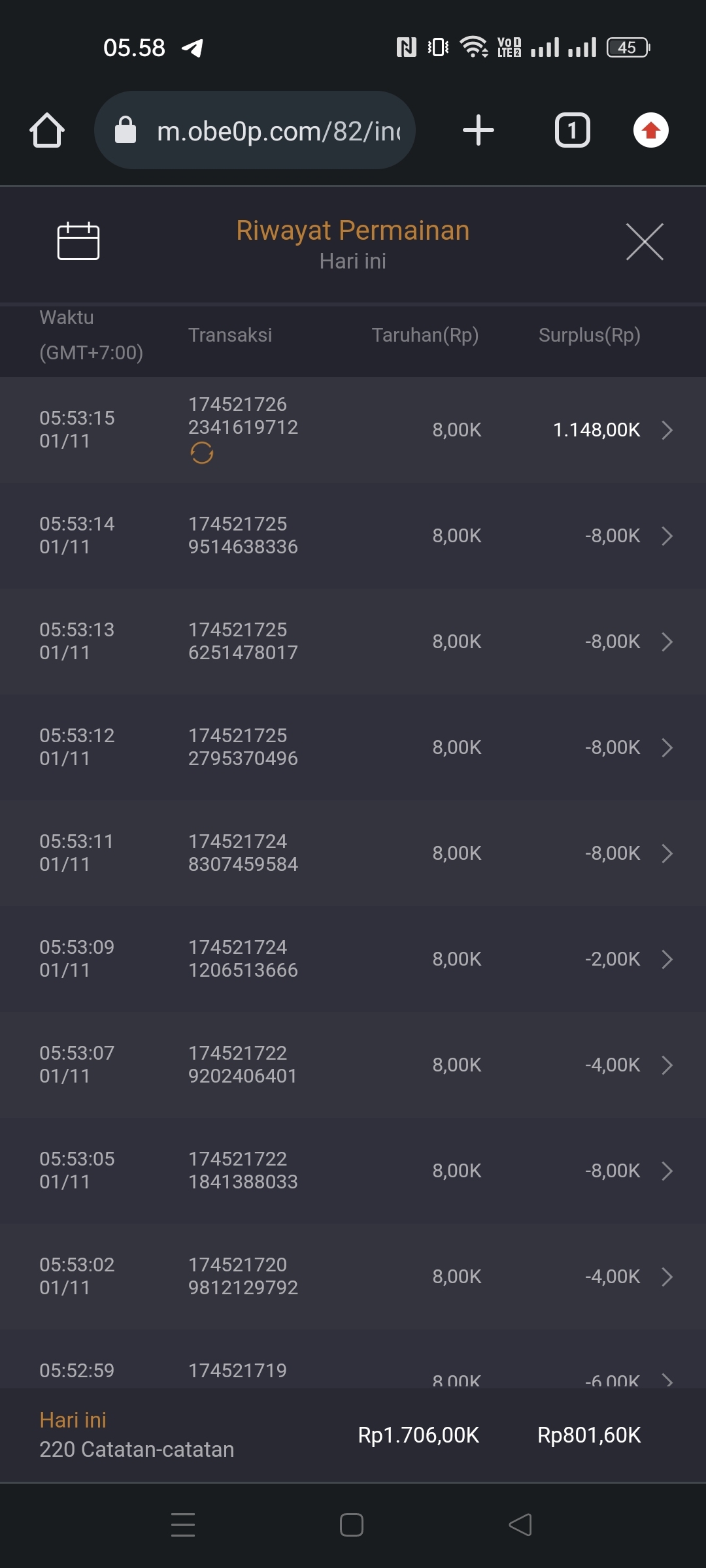This screenshot has height=1568, width=706.
Task: Expand the 05:53:14 transaction row chevron
Action: (667, 536)
